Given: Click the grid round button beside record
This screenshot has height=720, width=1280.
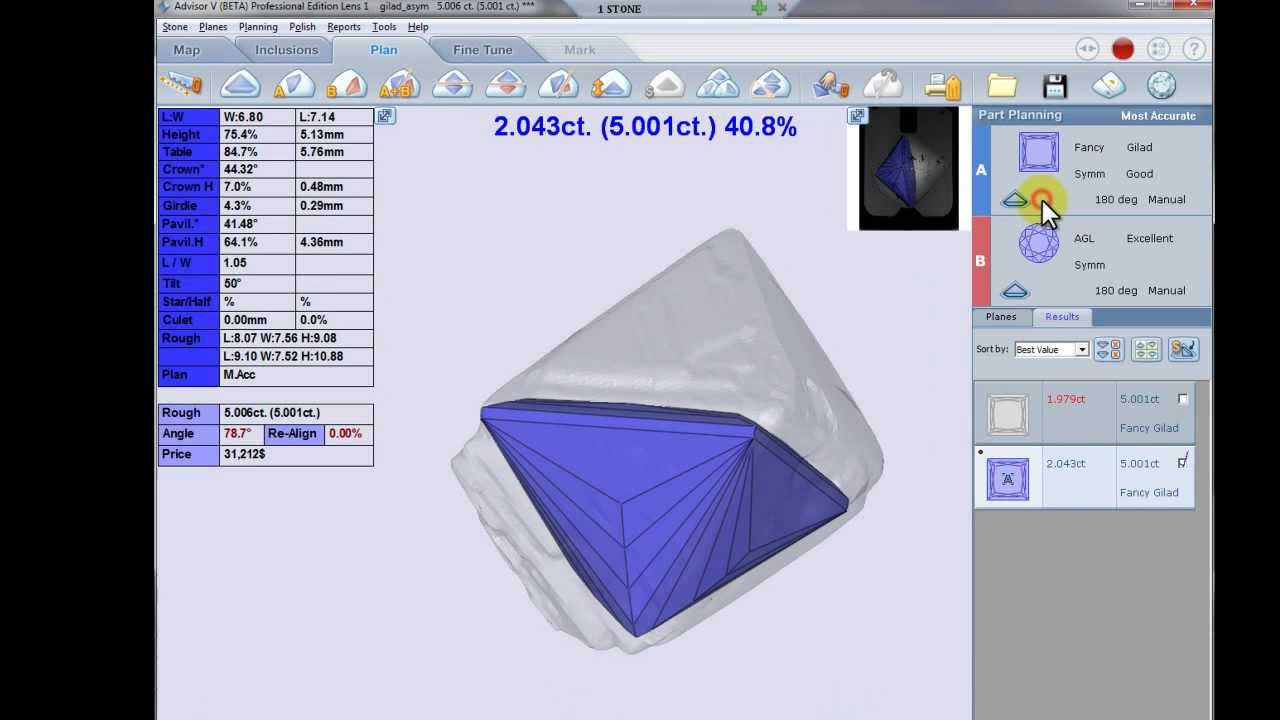Looking at the screenshot, I should 1158,49.
